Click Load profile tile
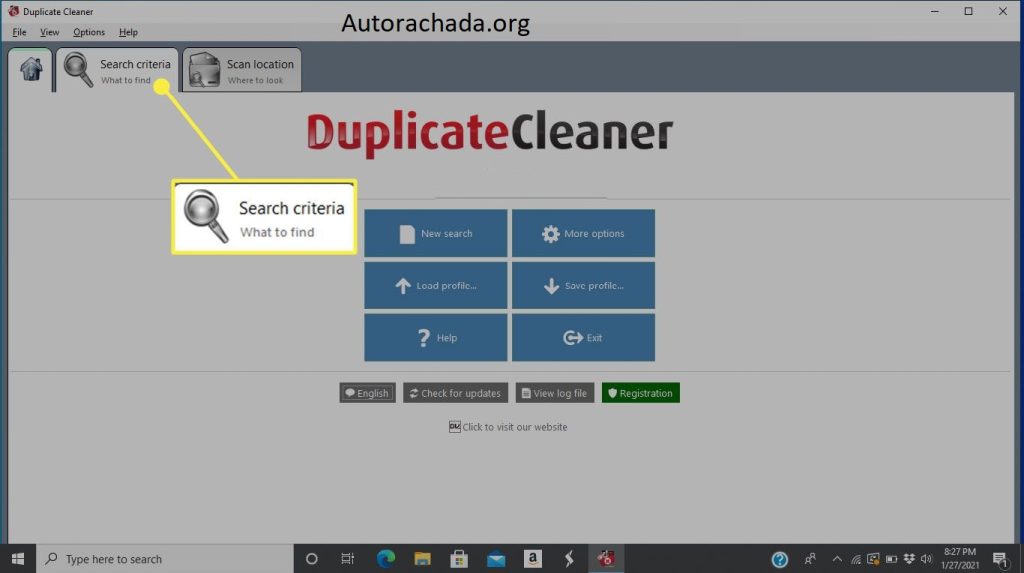 pyautogui.click(x=436, y=286)
